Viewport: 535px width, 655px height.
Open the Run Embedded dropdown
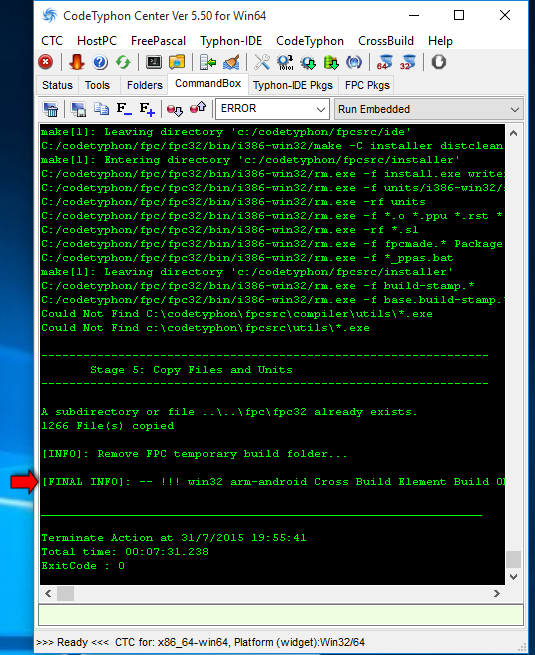click(428, 109)
